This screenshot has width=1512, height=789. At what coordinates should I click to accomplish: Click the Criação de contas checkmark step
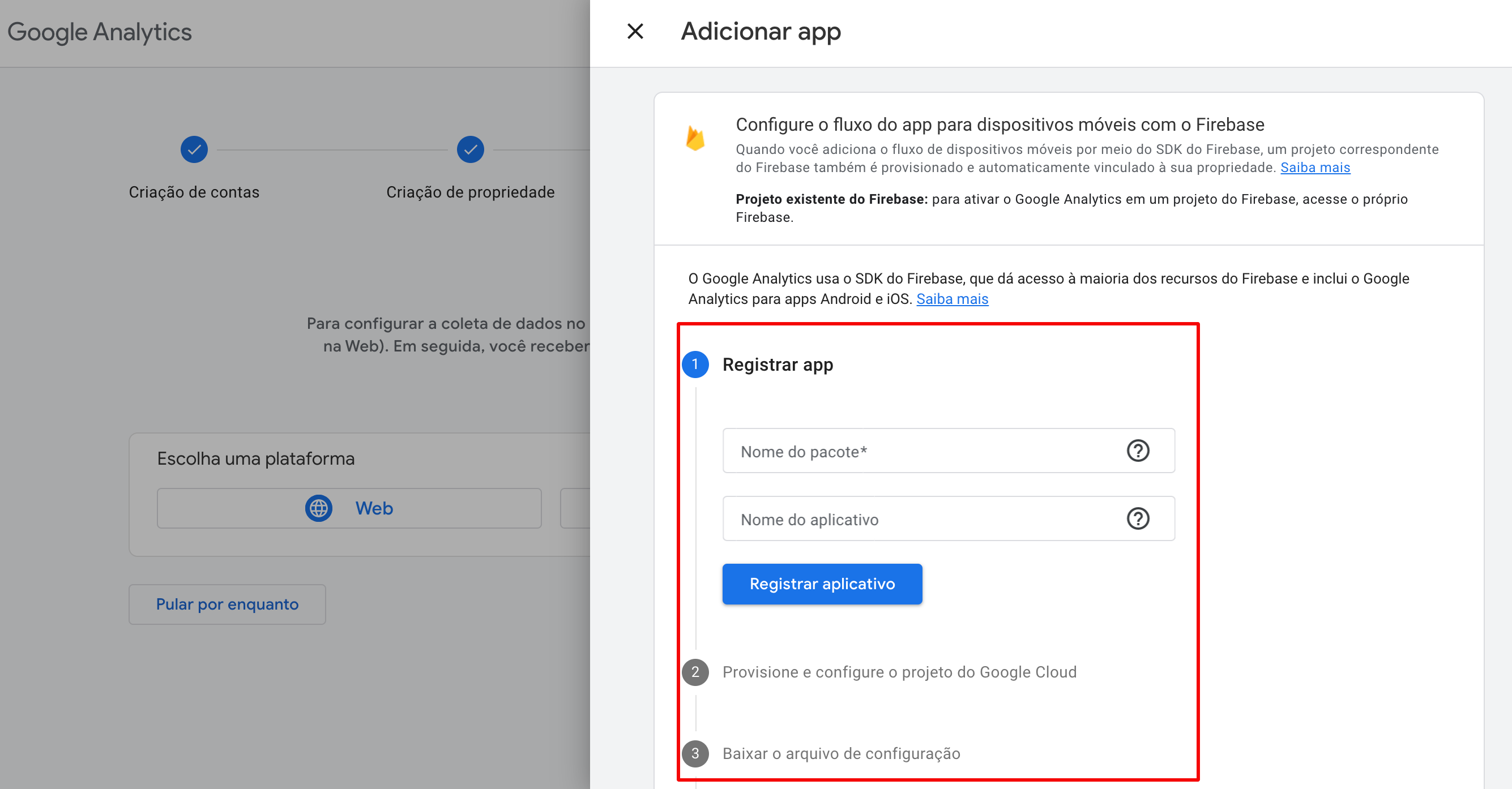pos(194,149)
